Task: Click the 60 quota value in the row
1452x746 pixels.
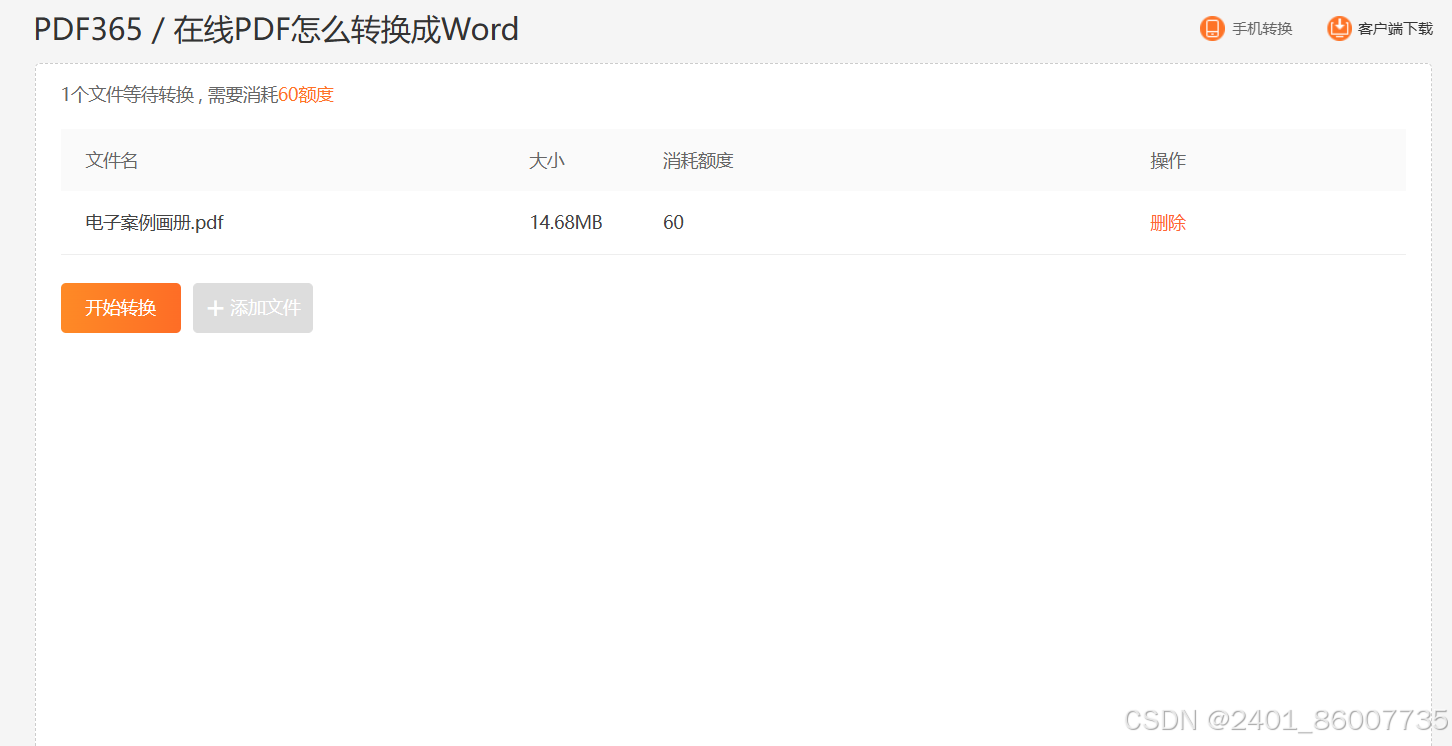Action: [673, 223]
